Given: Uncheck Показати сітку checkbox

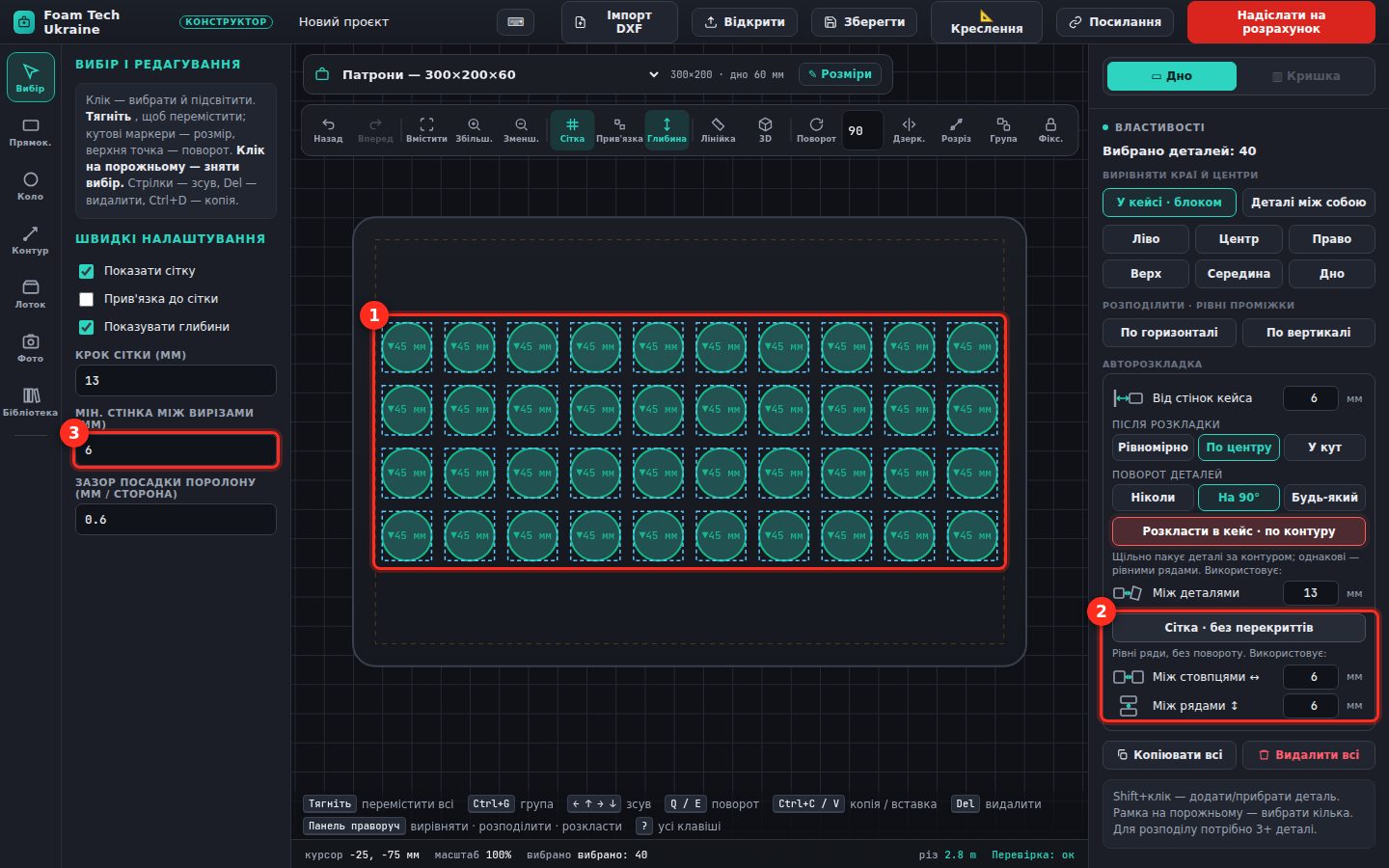Looking at the screenshot, I should (87, 271).
